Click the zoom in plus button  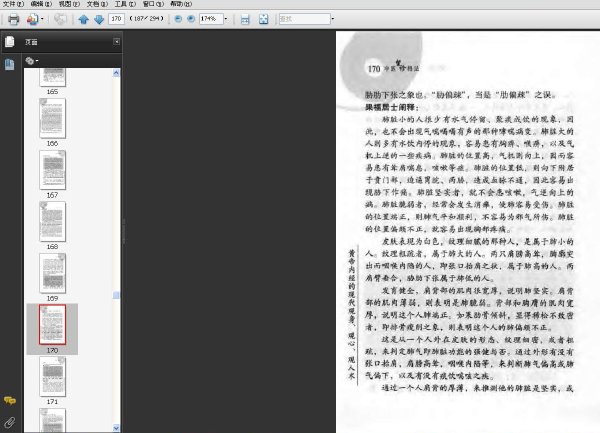(191, 18)
